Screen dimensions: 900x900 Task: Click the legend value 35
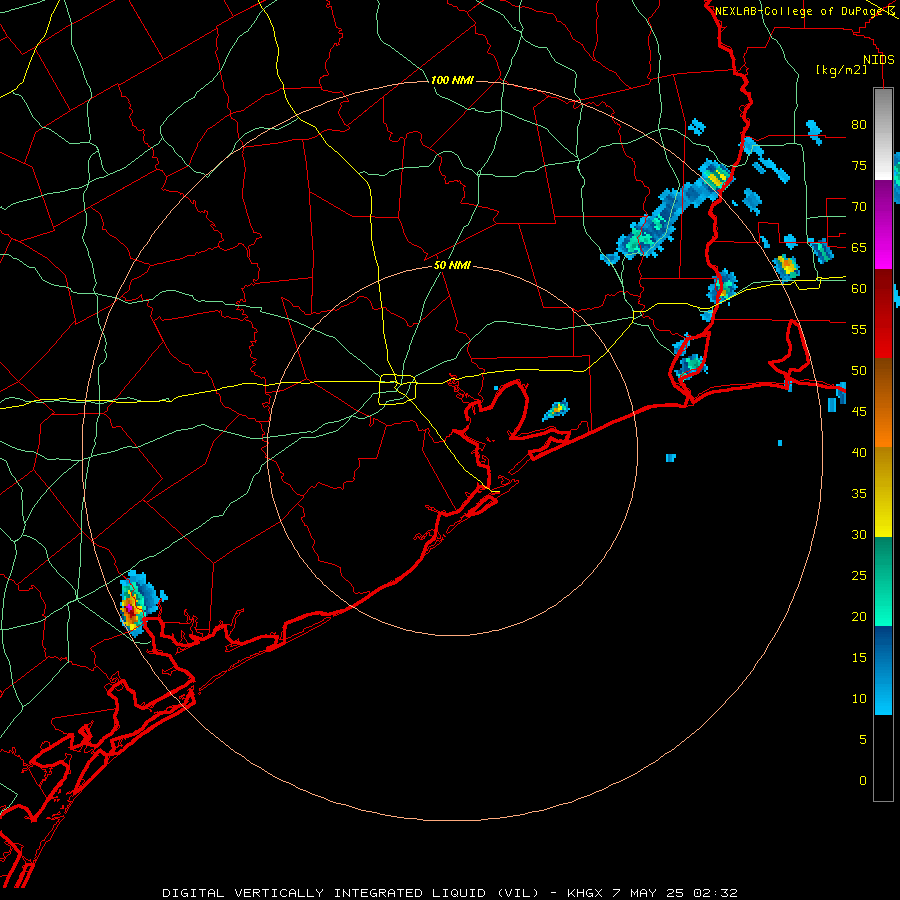tap(859, 494)
